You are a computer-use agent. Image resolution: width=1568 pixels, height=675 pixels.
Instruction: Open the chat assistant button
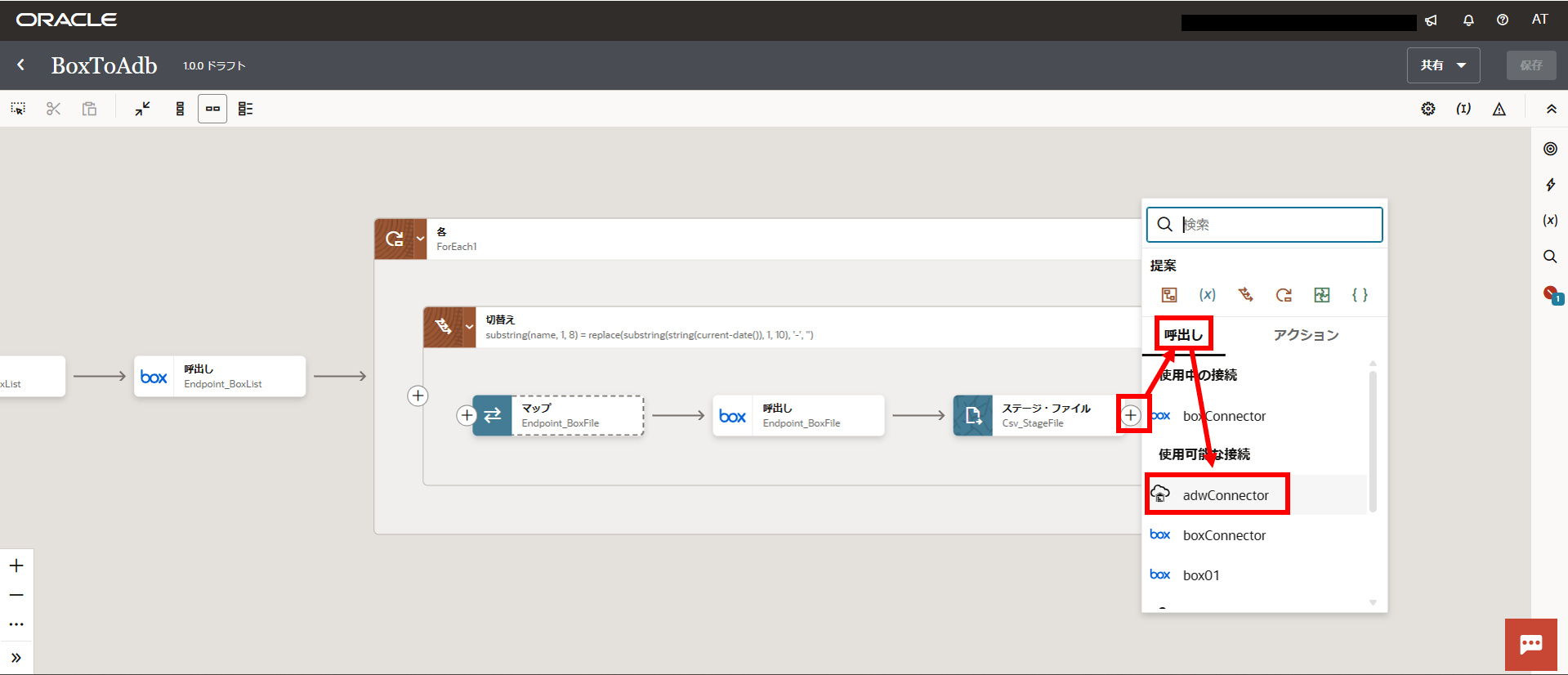1531,645
